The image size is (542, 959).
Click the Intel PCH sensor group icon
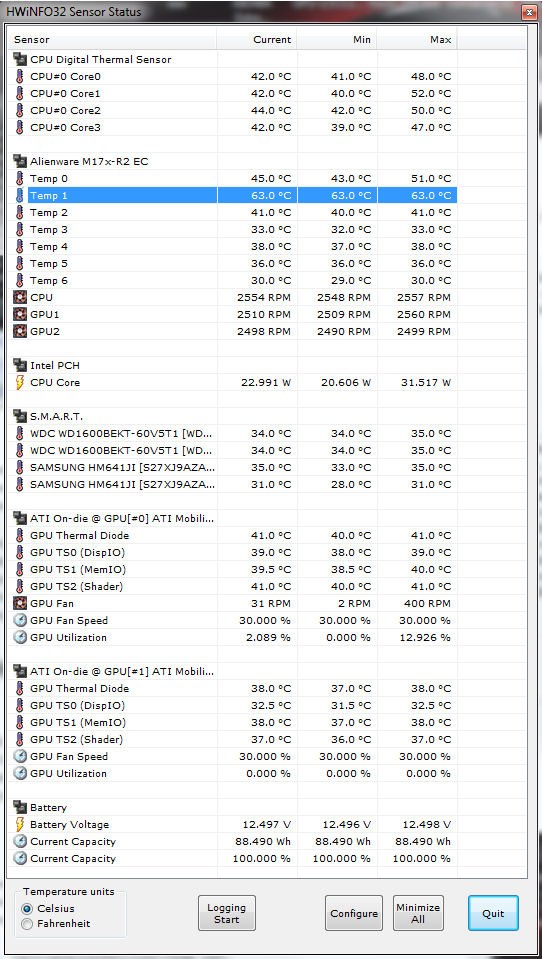[x=20, y=365]
